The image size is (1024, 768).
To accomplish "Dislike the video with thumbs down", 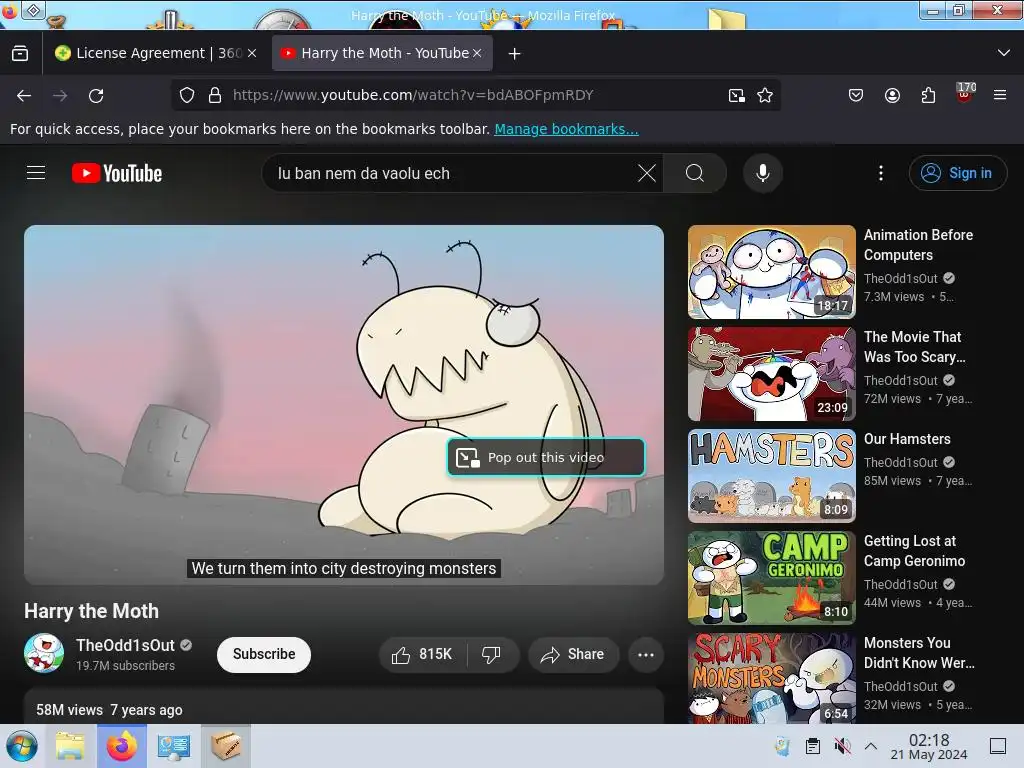I will [492, 654].
